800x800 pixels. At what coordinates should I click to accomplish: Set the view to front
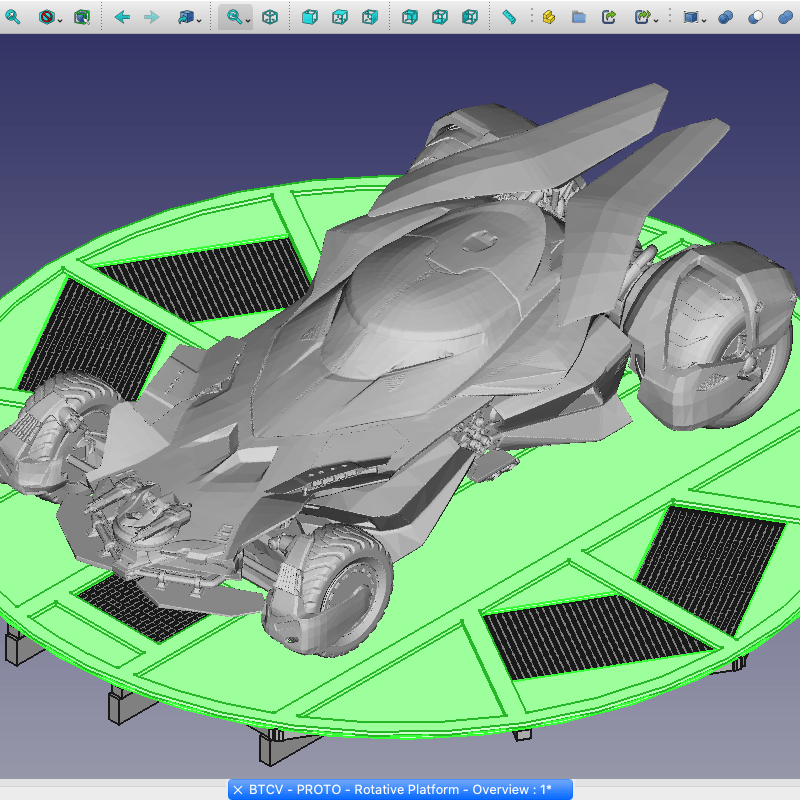310,17
